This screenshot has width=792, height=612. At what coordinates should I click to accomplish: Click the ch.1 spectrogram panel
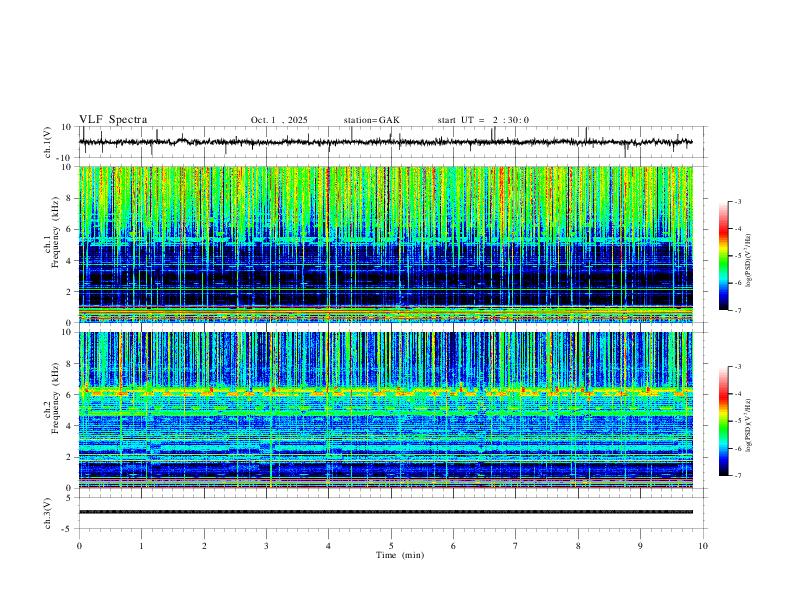point(386,244)
